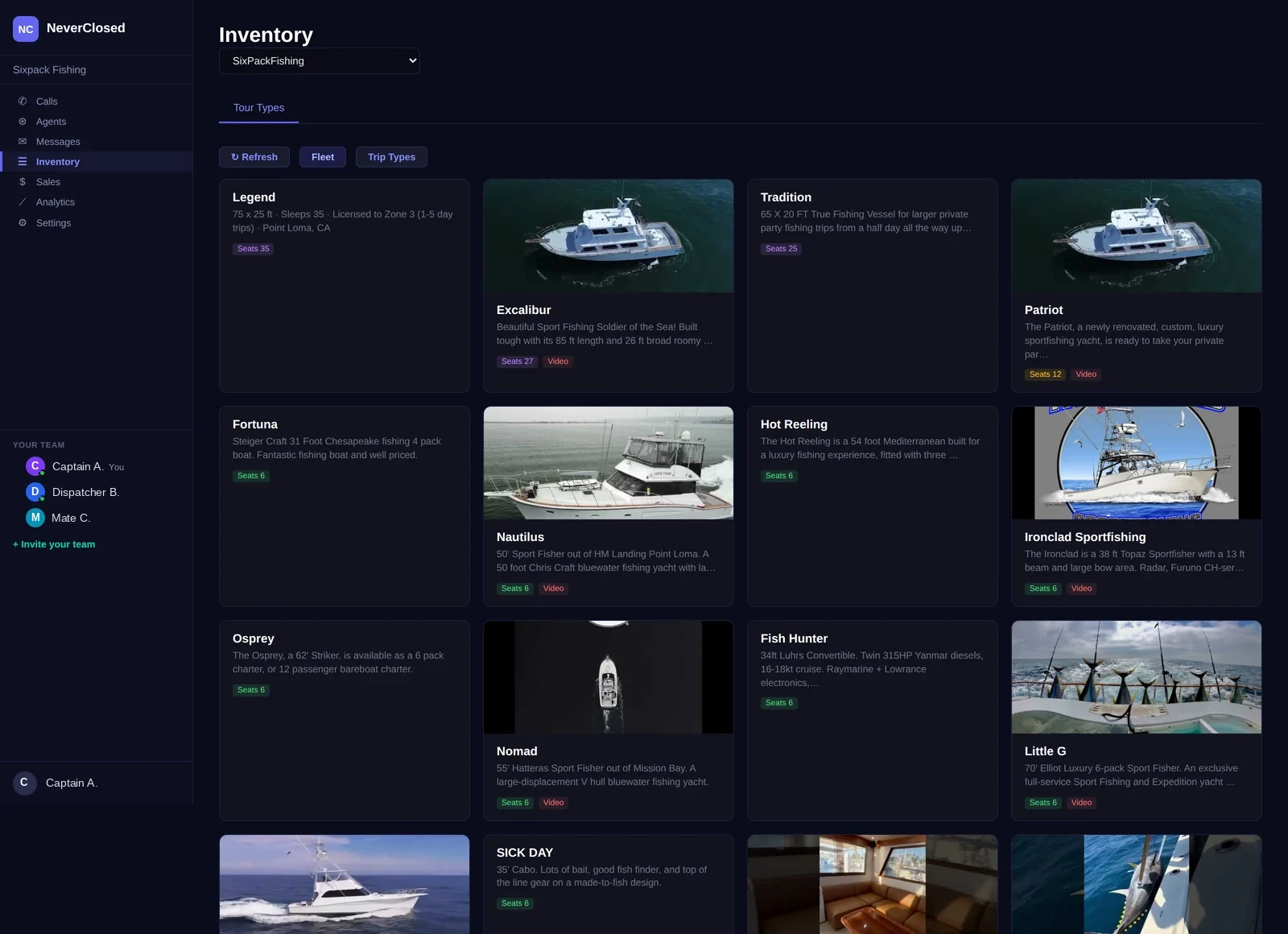
Task: Open Ironclad Sportfishing thumbnail image
Action: (x=1137, y=463)
